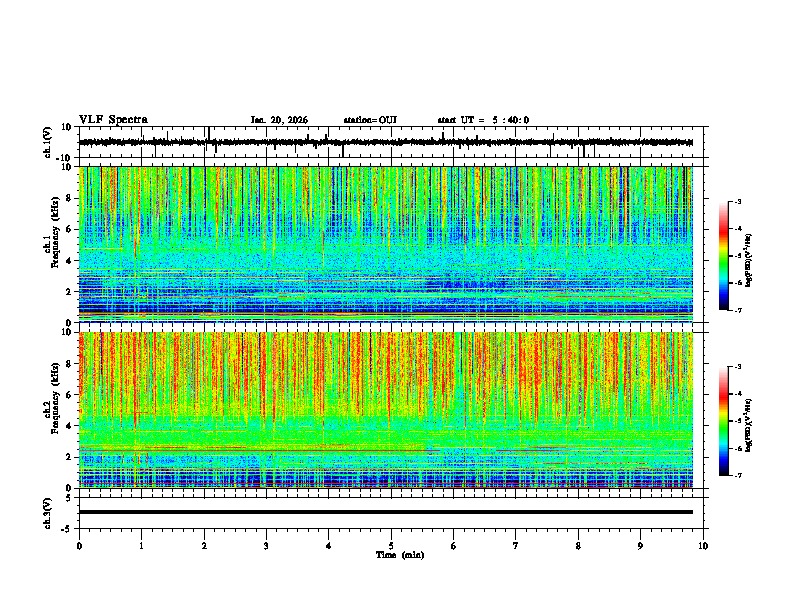Click the ch.1 spectrogram panel
The width and height of the screenshot is (792, 612).
(x=386, y=244)
